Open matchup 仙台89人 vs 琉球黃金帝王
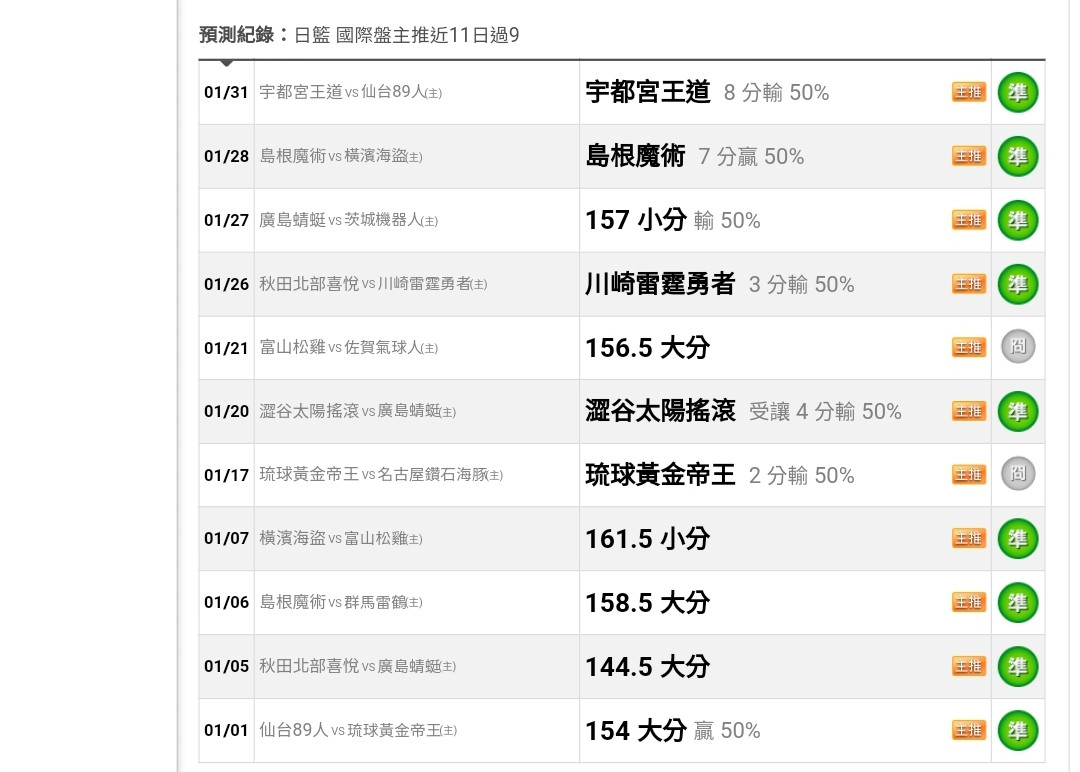Image resolution: width=1080 pixels, height=772 pixels. [x=358, y=731]
